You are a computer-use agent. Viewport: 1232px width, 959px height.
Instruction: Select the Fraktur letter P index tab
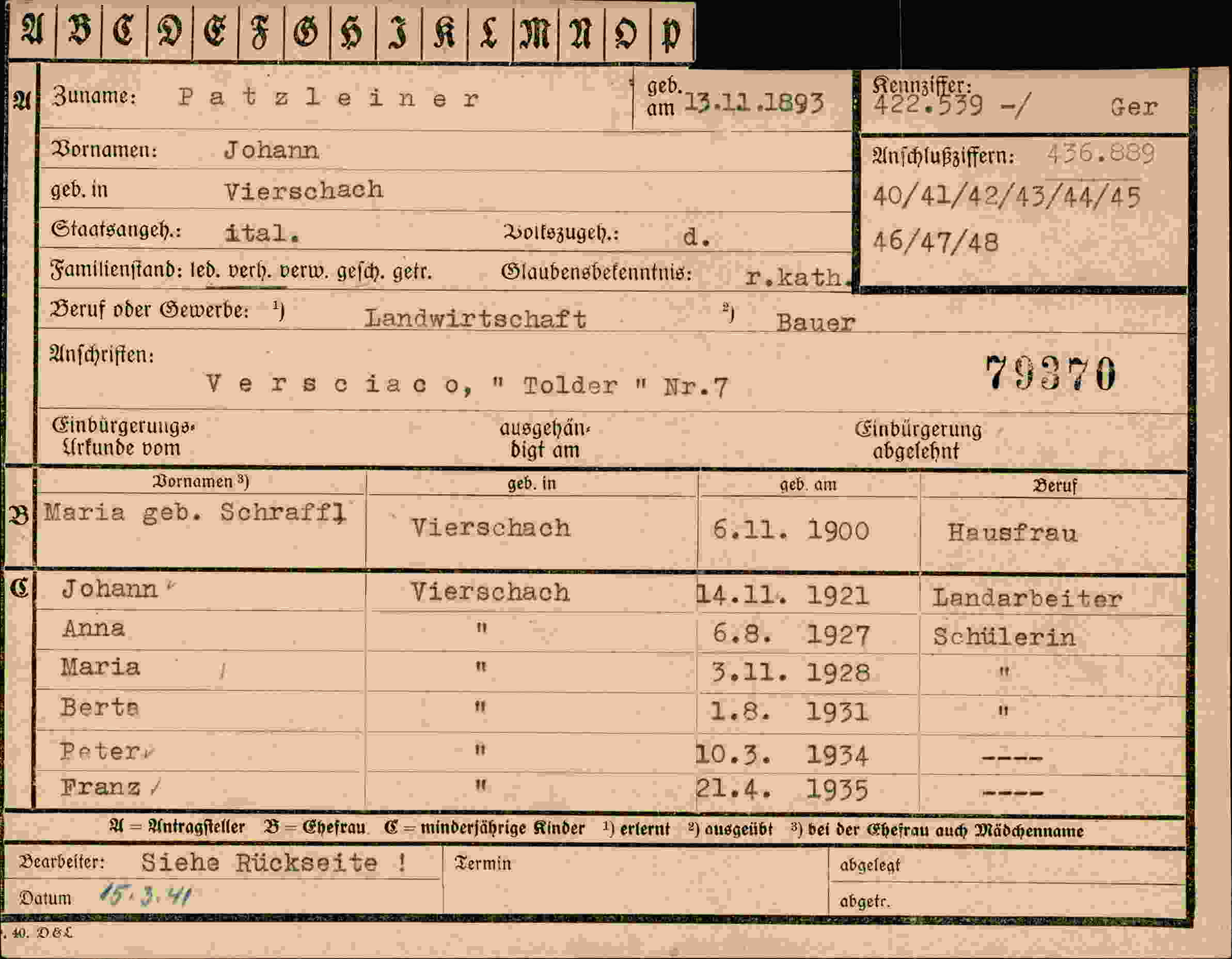(x=672, y=33)
